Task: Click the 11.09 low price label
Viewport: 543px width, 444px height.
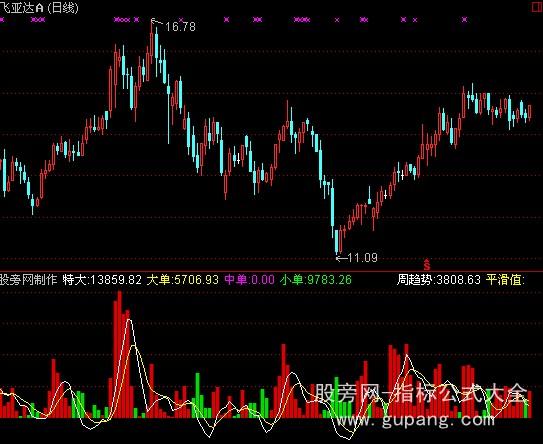Action: (x=362, y=258)
